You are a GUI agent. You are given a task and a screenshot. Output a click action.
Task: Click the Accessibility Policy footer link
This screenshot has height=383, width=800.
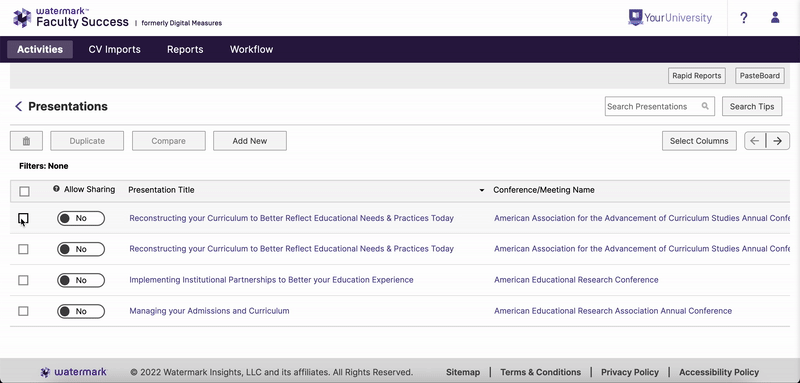(x=719, y=372)
